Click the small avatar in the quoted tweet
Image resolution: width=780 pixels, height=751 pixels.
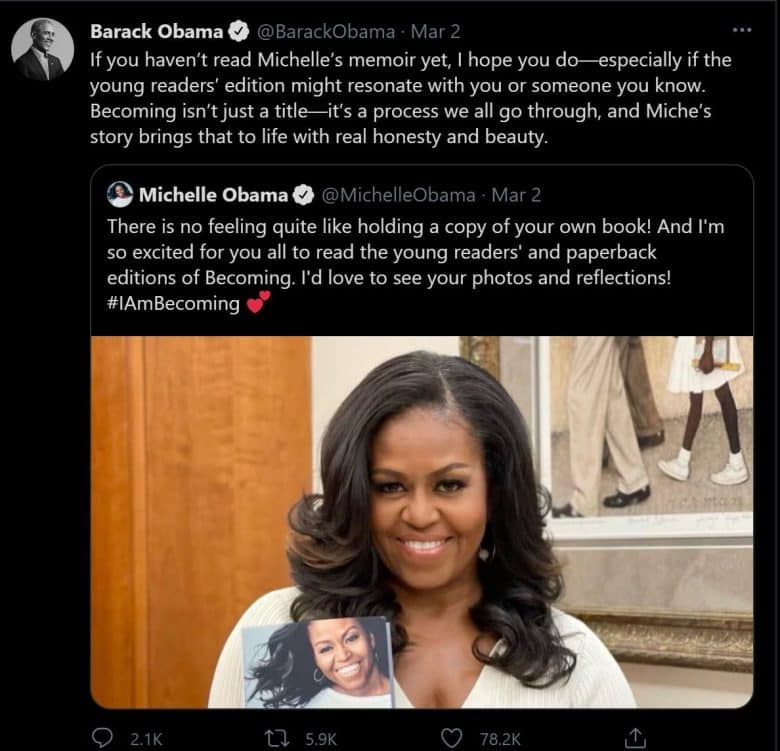(120, 194)
